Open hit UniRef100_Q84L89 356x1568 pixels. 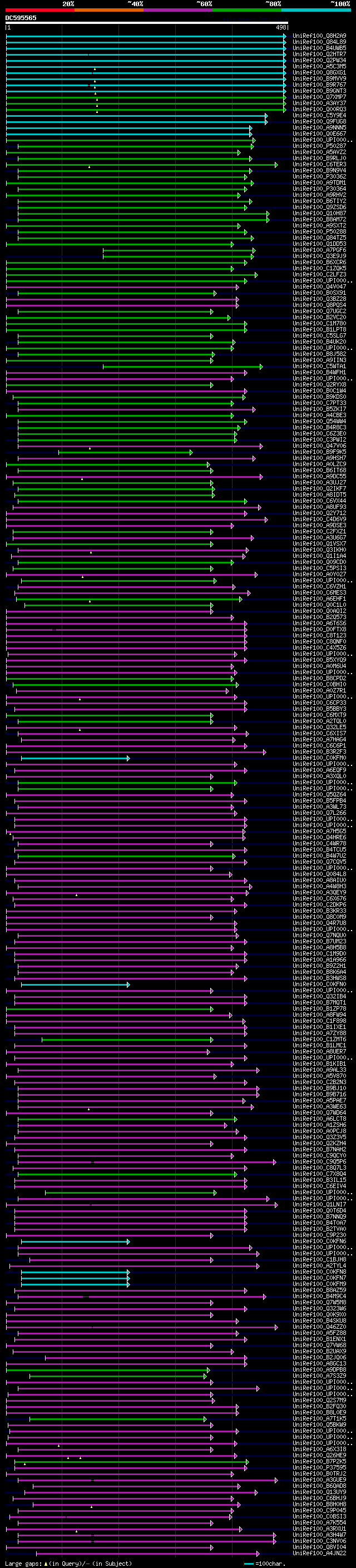click(x=319, y=42)
